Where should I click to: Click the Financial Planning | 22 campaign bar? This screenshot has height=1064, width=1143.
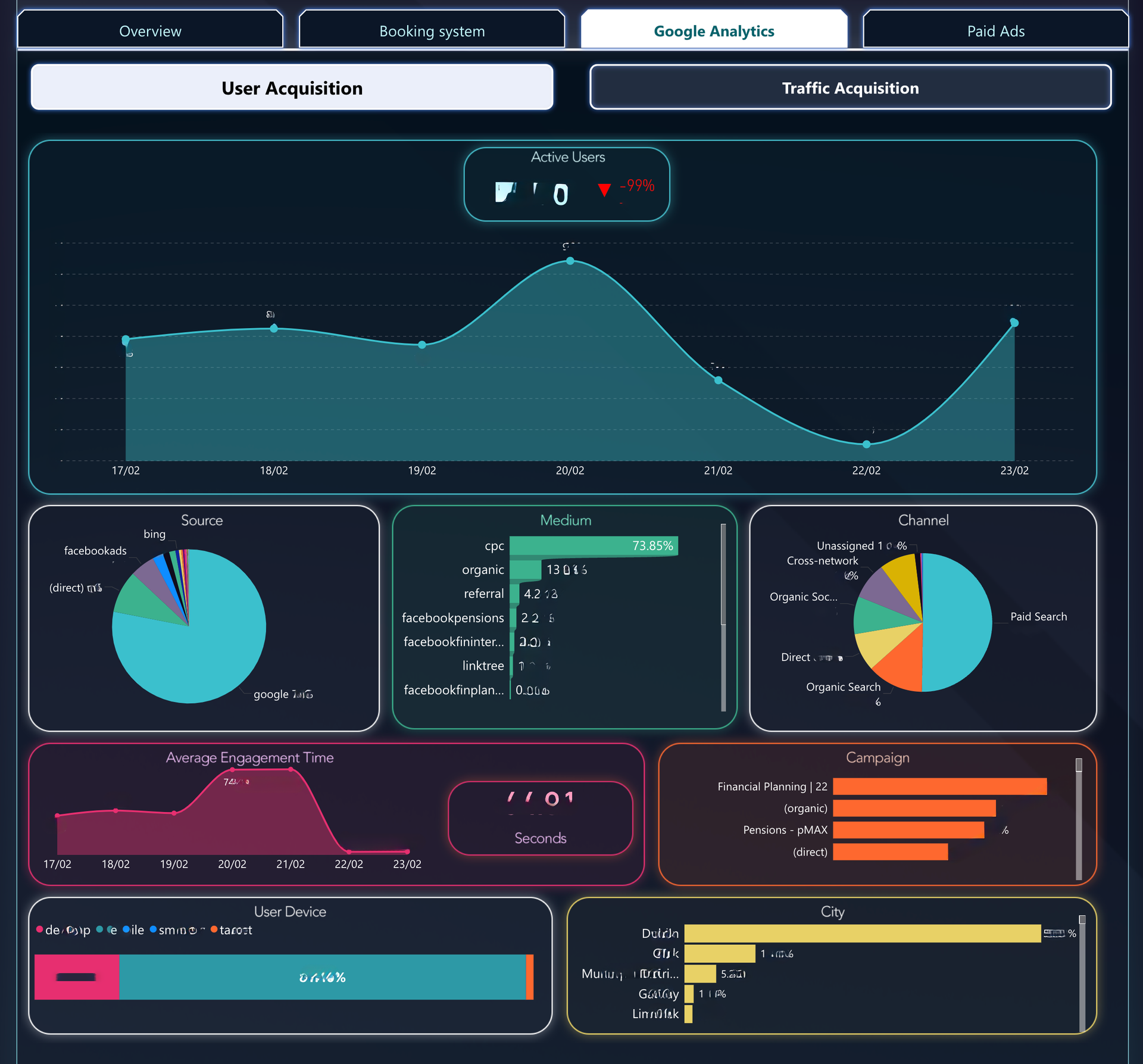939,787
